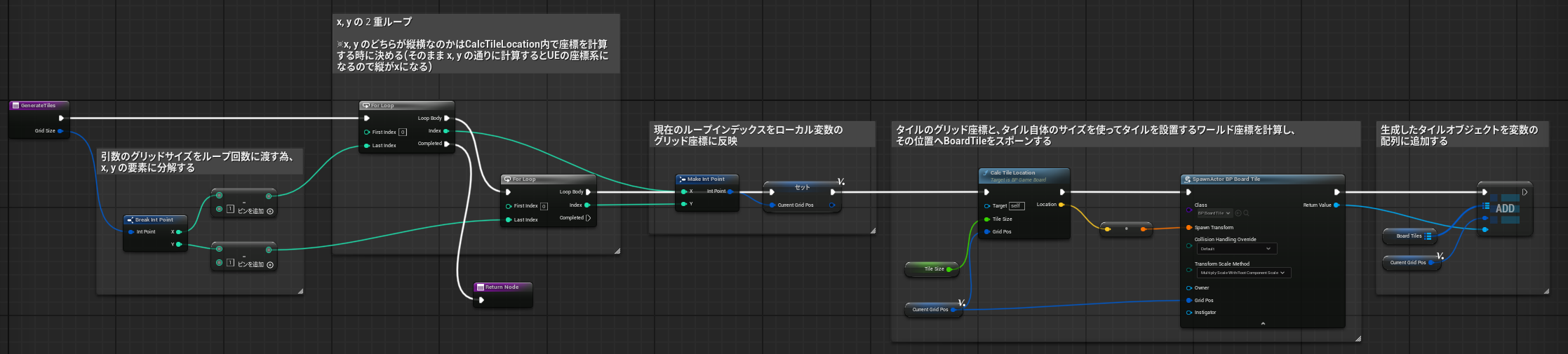The width and height of the screenshot is (1568, 354).
Task: Click the Last Index pin of the inner For Loop
Action: pos(508,220)
